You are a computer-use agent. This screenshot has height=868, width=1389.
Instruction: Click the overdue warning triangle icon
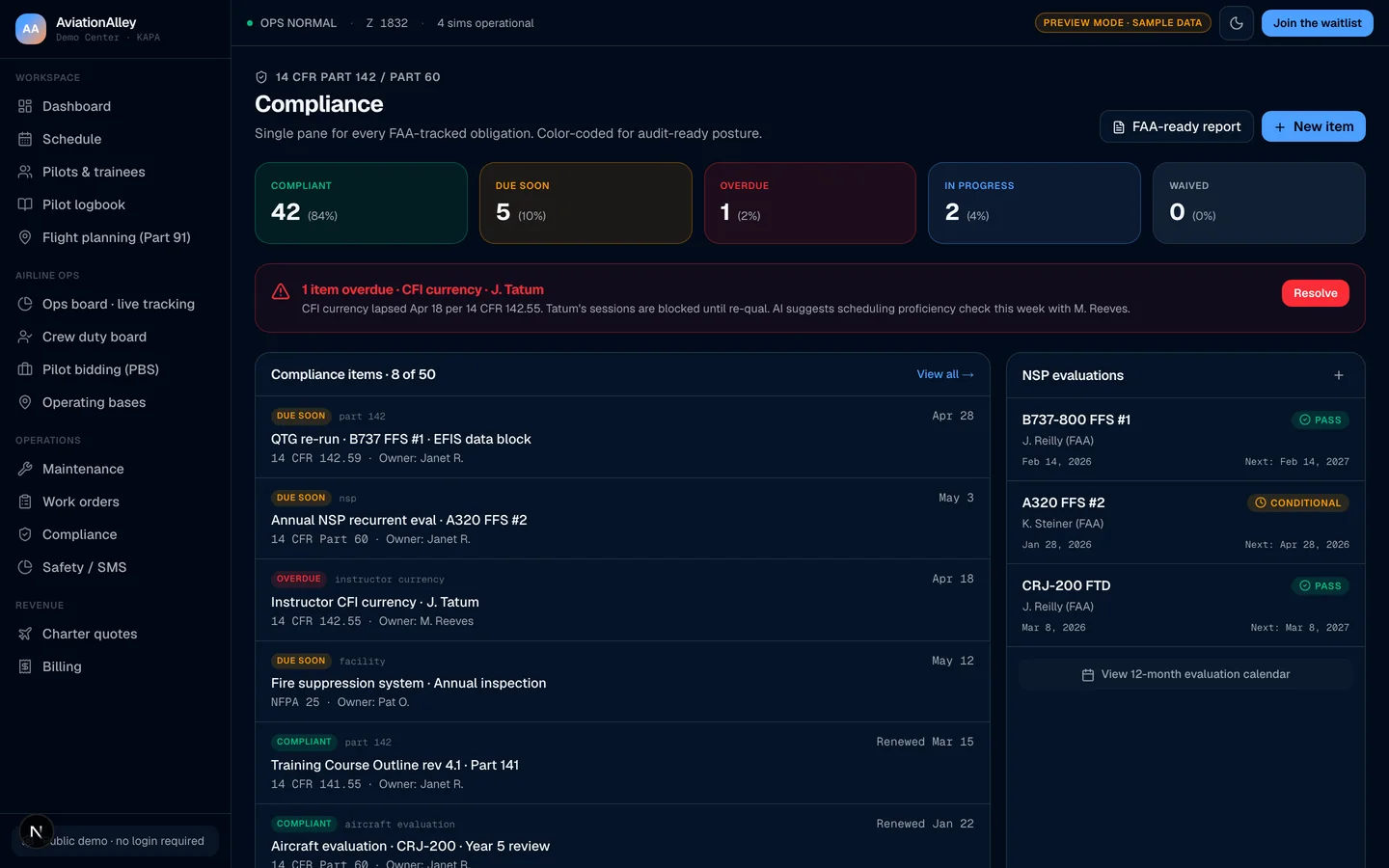pos(281,291)
